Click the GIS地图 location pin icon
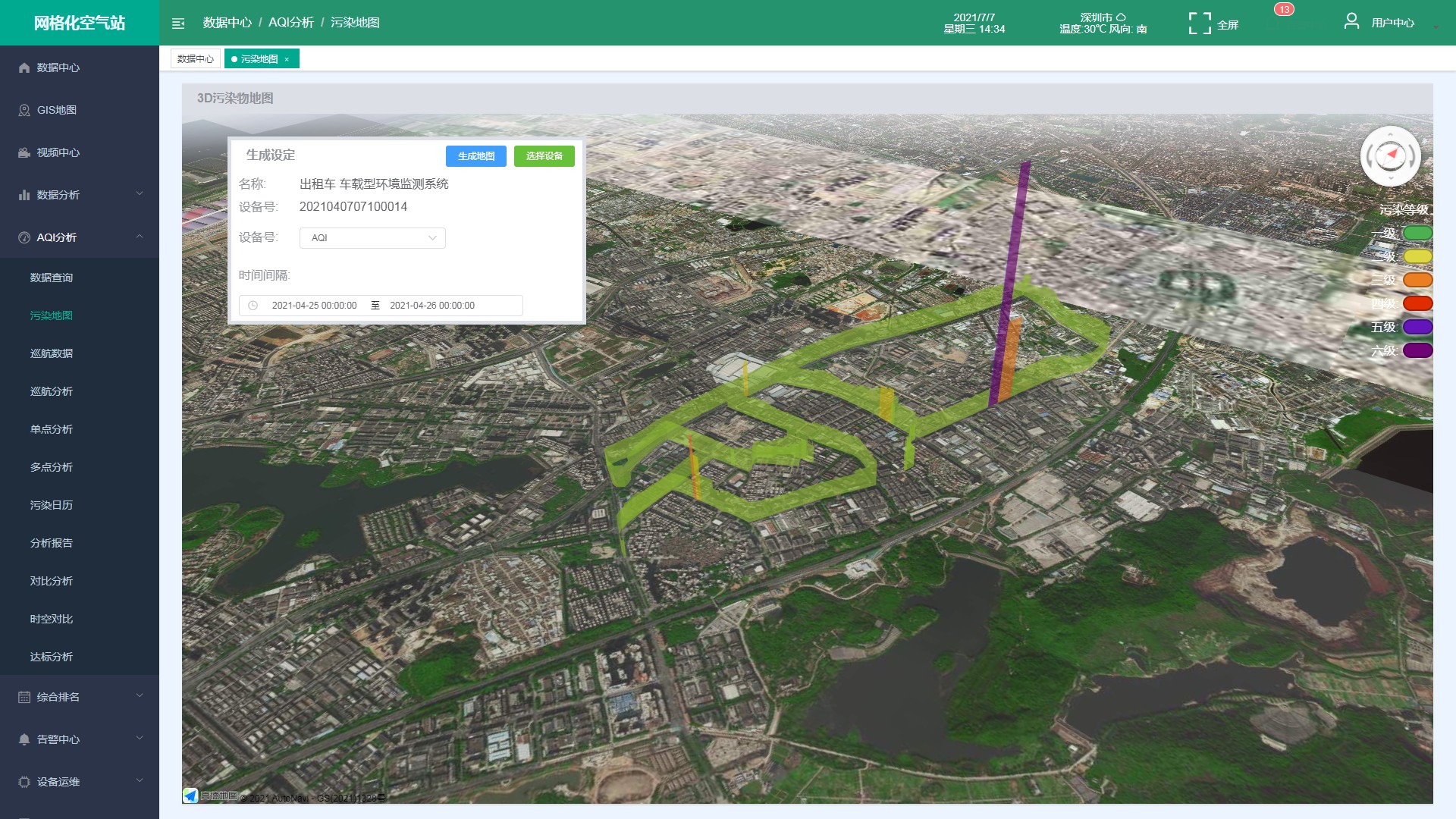This screenshot has height=819, width=1456. tap(24, 110)
